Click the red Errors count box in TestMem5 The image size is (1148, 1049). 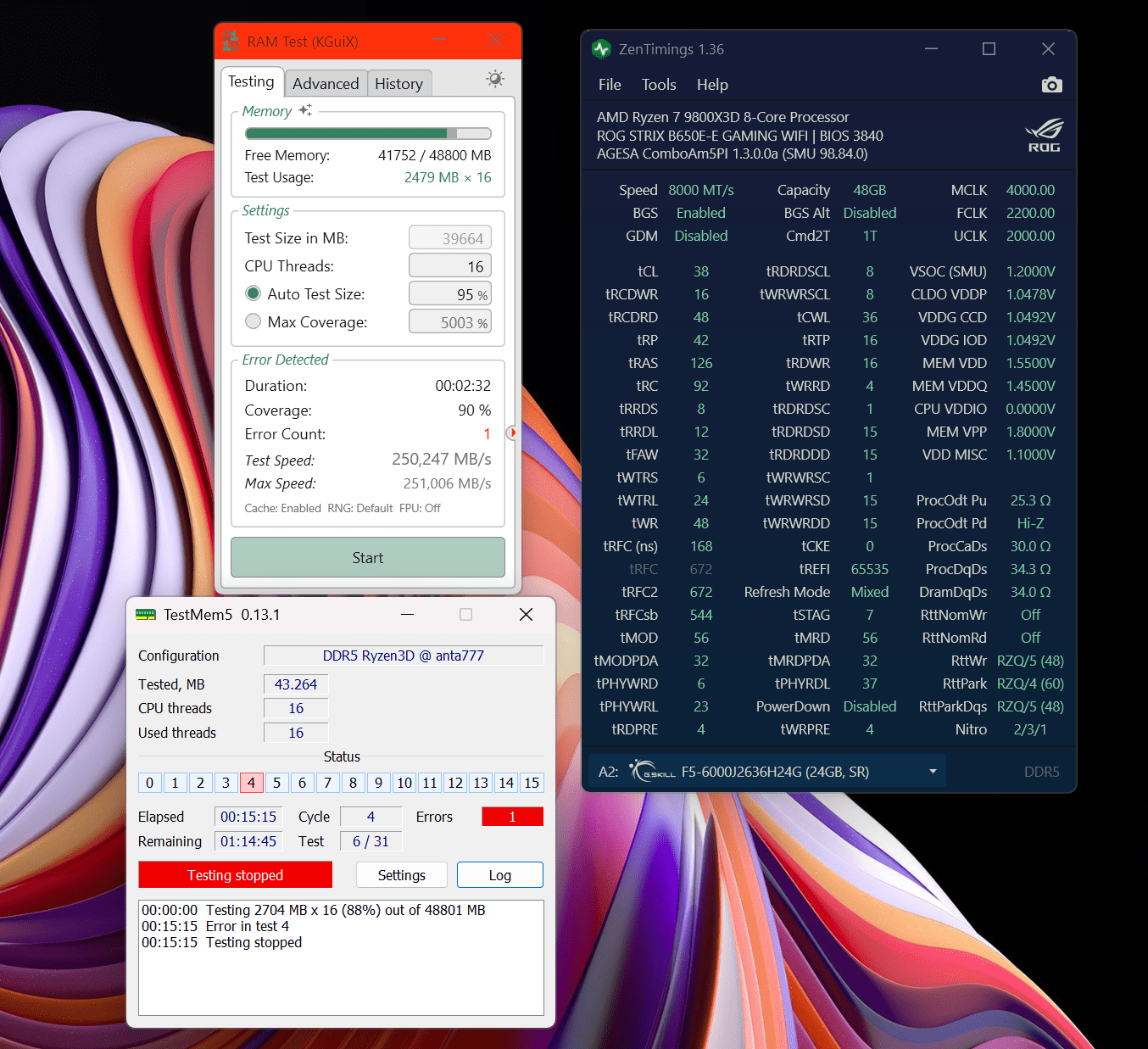tap(512, 817)
